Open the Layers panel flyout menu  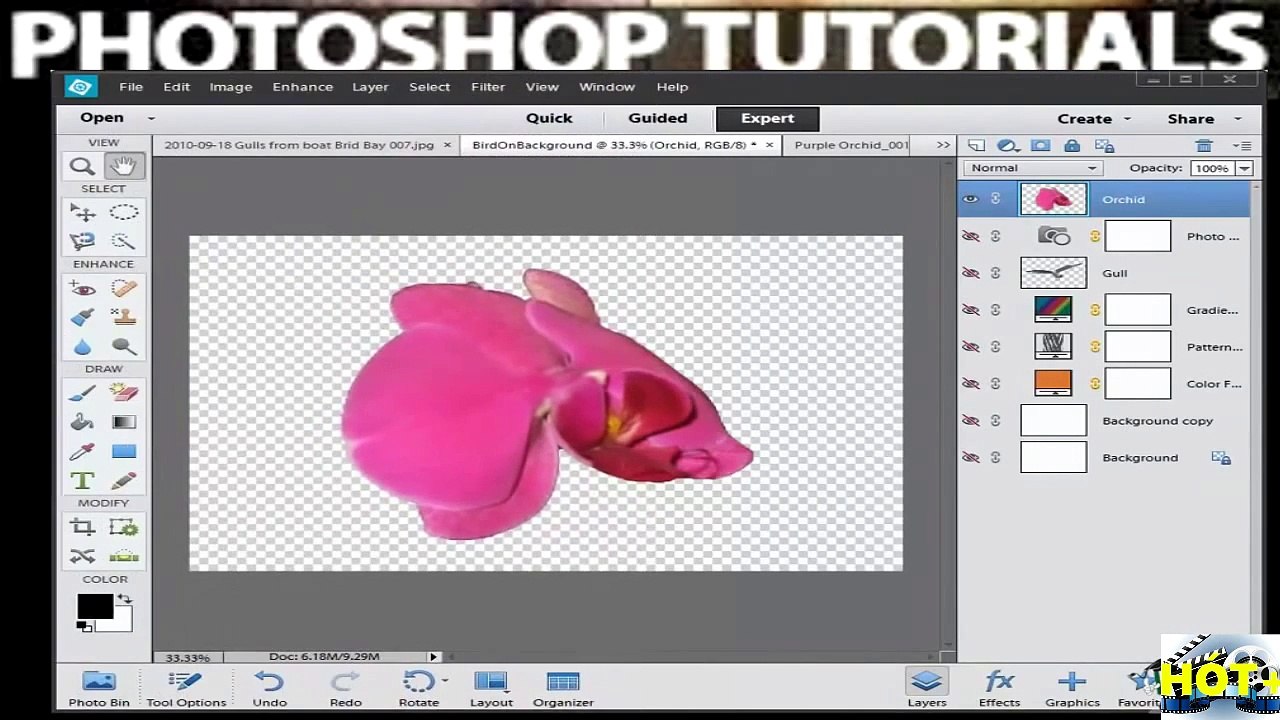pos(1241,146)
